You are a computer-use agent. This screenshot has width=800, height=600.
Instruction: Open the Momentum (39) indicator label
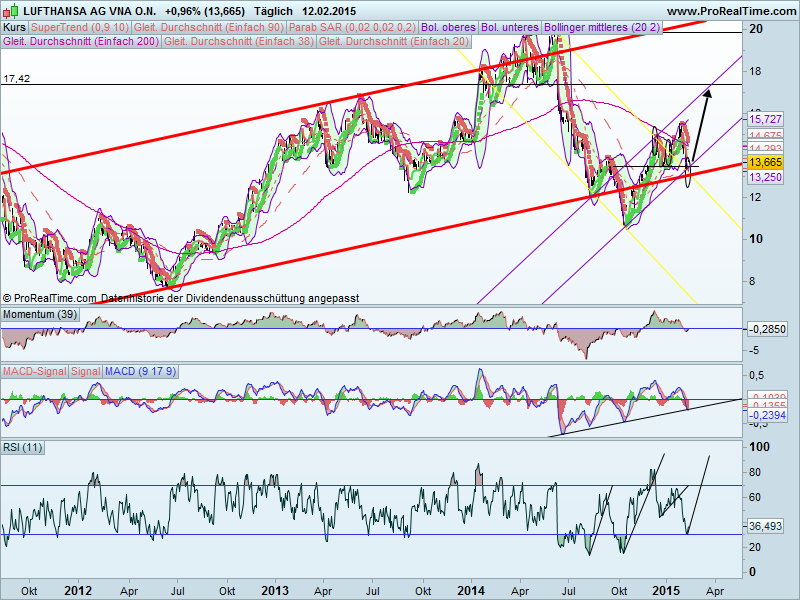[40, 314]
